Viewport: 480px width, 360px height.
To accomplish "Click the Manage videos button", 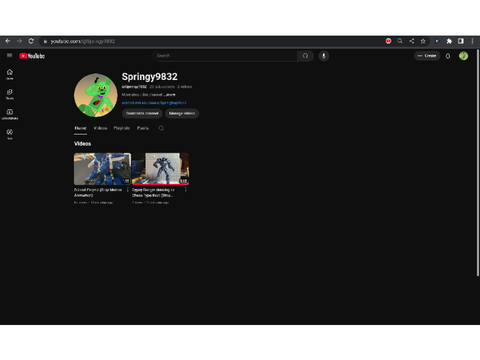I will pyautogui.click(x=182, y=113).
